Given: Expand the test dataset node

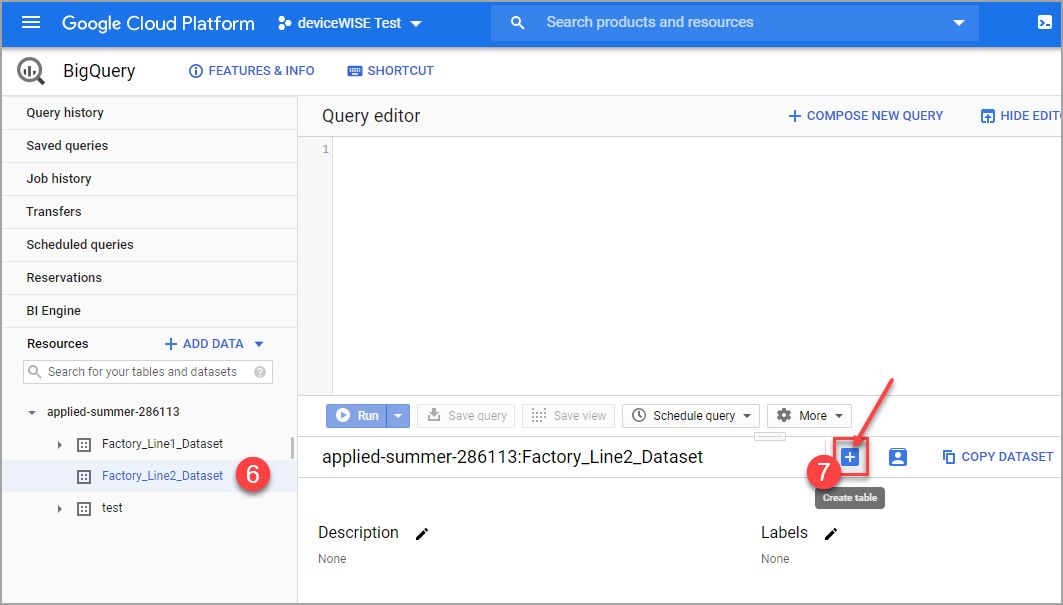Looking at the screenshot, I should 60,509.
